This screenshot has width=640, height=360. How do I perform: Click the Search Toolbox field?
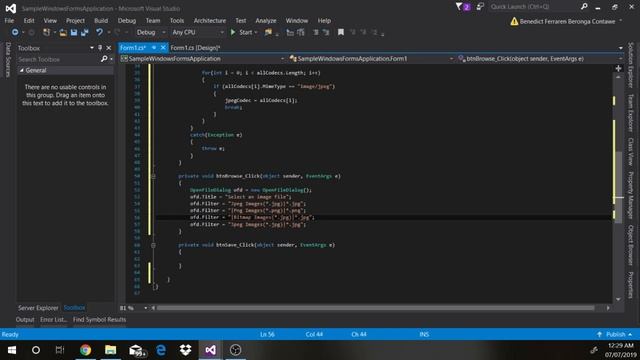click(57, 59)
